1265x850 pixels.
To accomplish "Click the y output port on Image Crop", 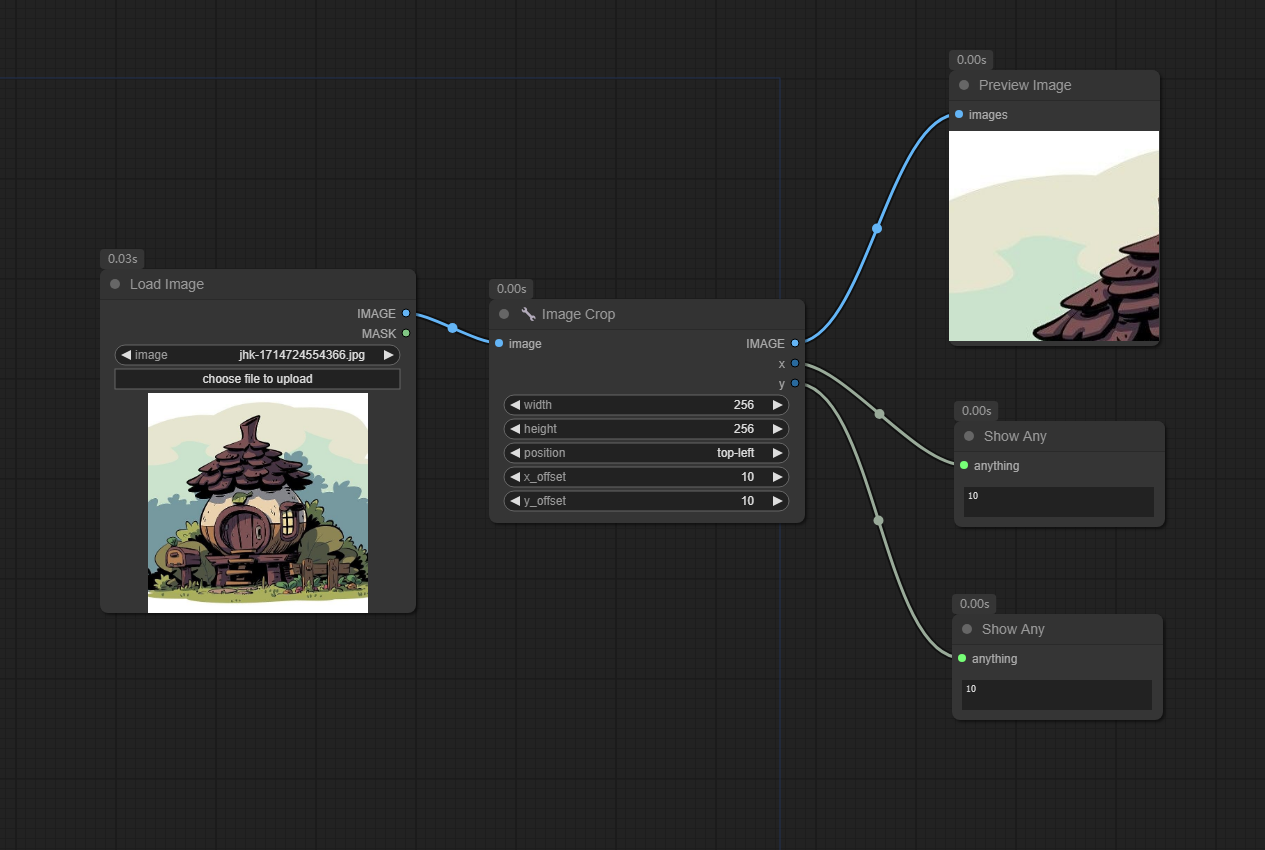I will [x=795, y=383].
